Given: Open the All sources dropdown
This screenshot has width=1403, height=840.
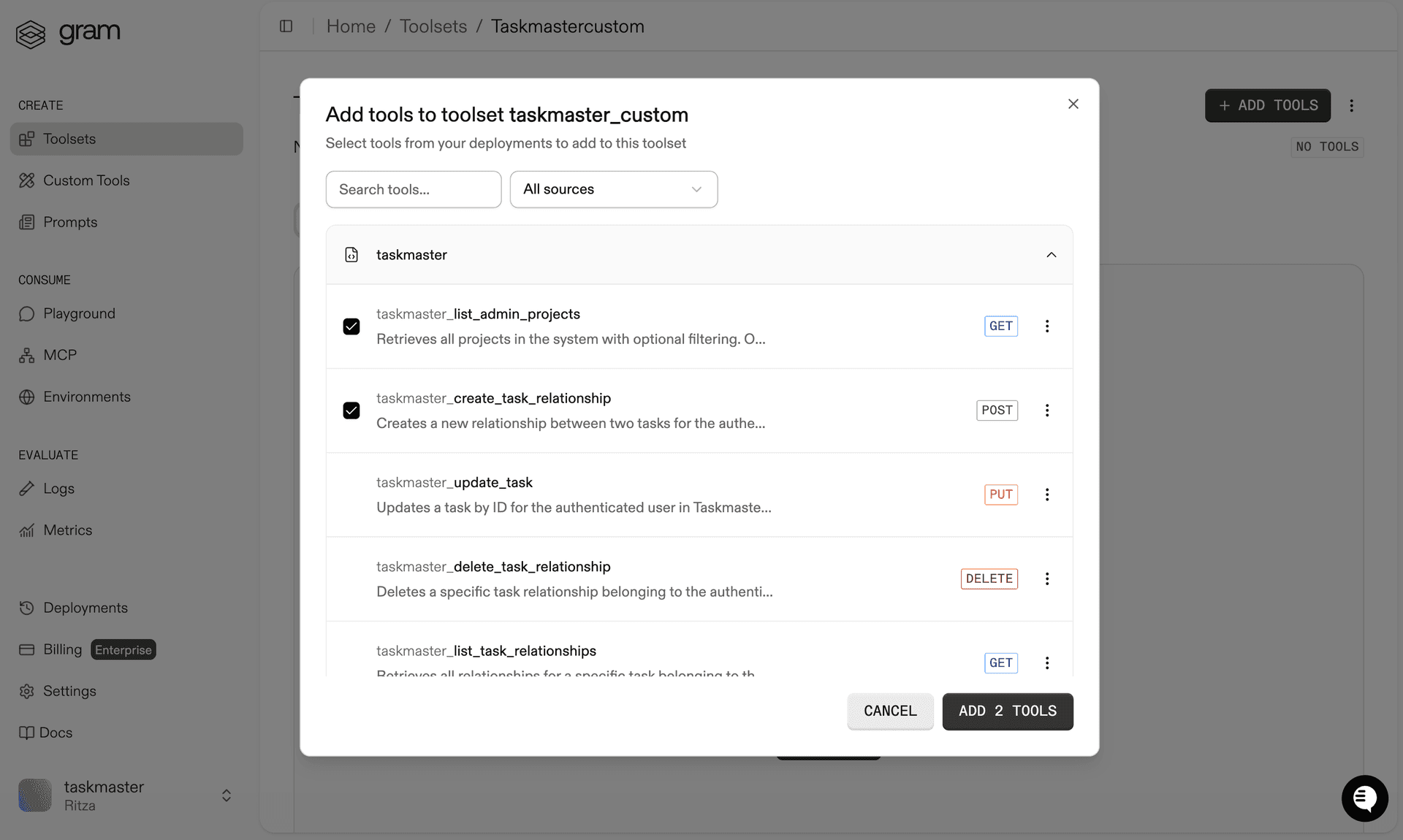Looking at the screenshot, I should pyautogui.click(x=613, y=189).
